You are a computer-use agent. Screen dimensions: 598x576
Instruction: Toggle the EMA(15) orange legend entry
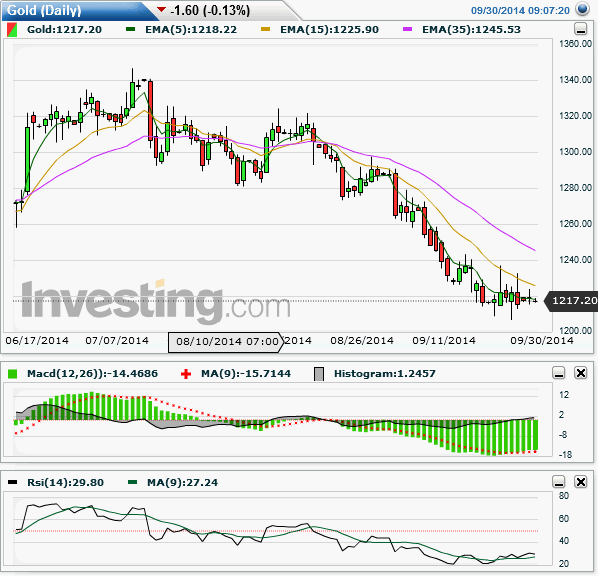coord(320,30)
